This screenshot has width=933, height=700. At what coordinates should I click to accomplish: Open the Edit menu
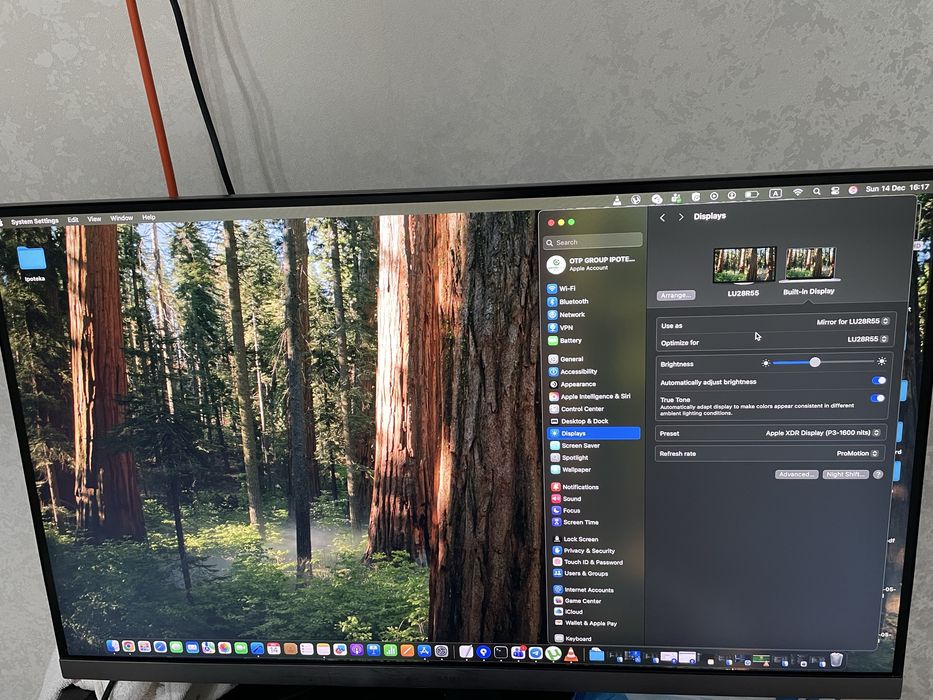[73, 220]
